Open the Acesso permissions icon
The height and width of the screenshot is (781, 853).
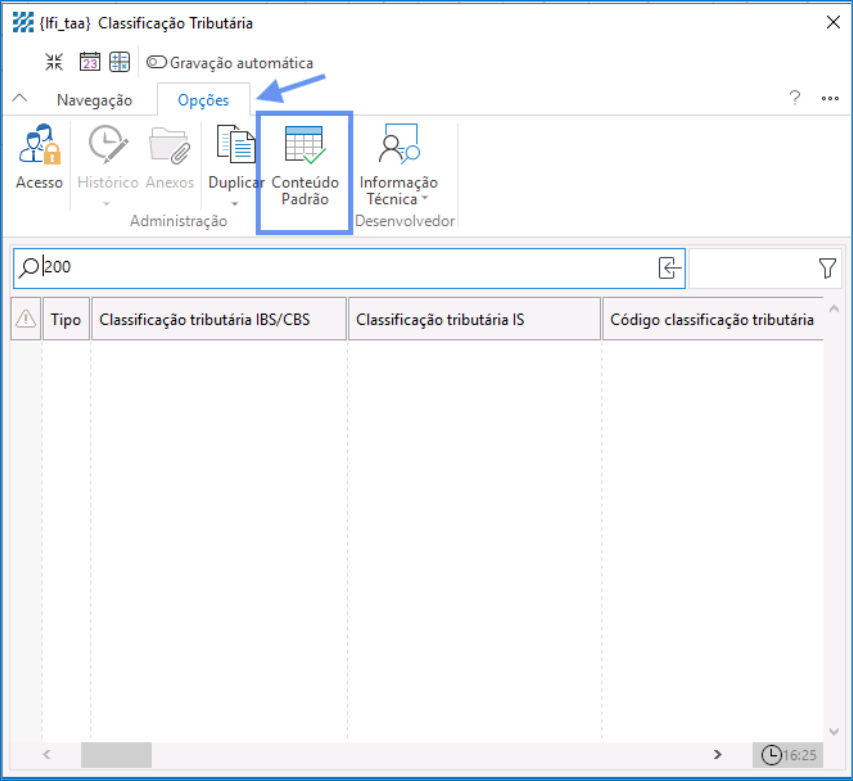(39, 147)
